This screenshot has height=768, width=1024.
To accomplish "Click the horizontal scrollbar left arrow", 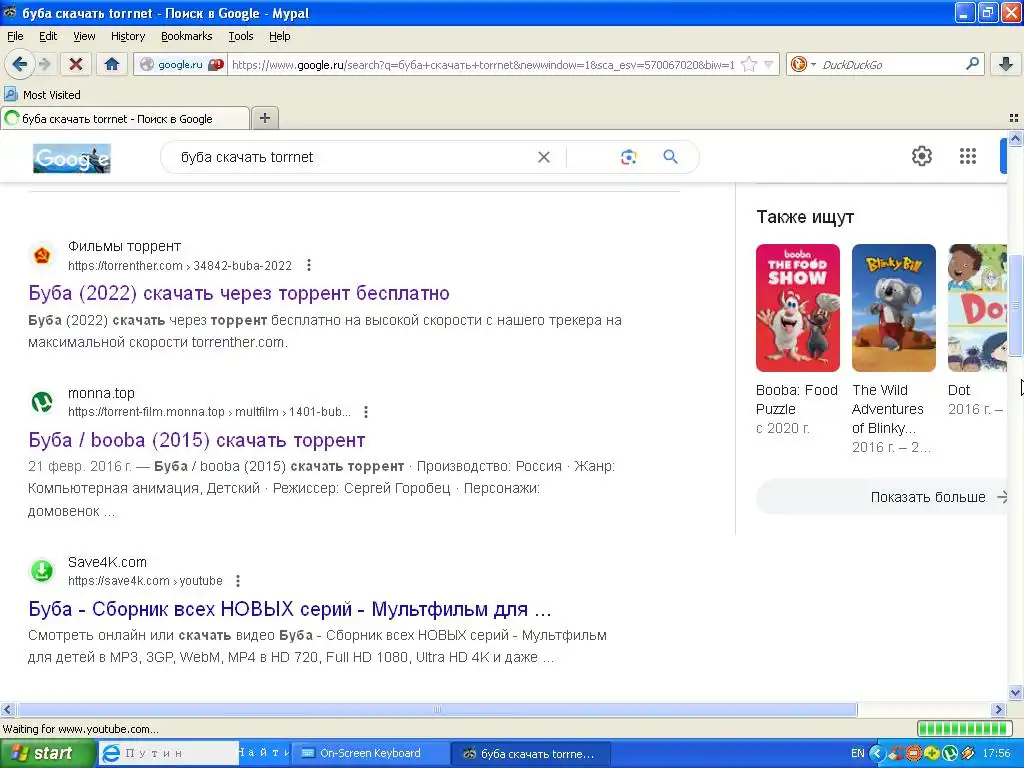I will coord(7,710).
